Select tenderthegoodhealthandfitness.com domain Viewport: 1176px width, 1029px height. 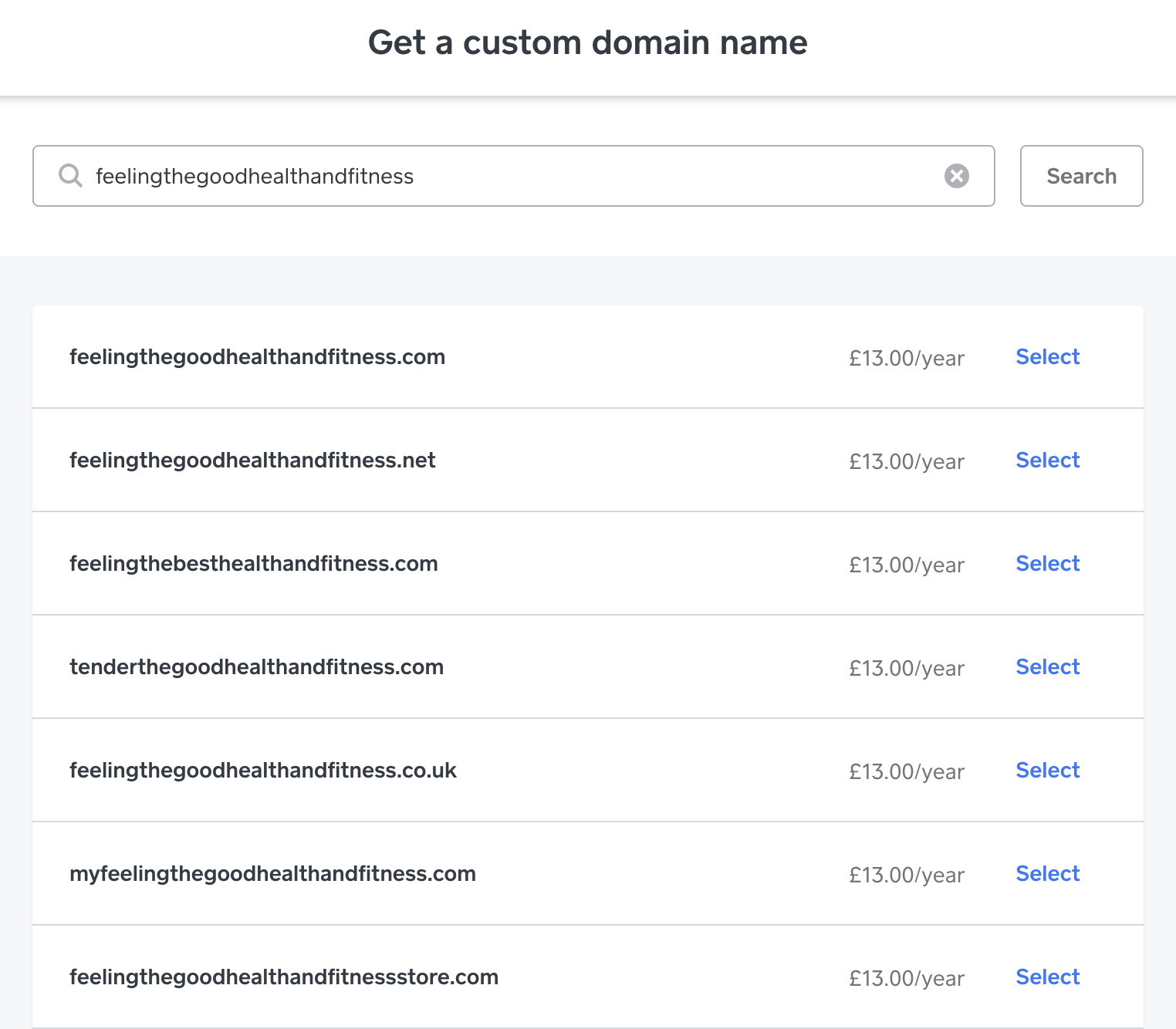[1047, 667]
